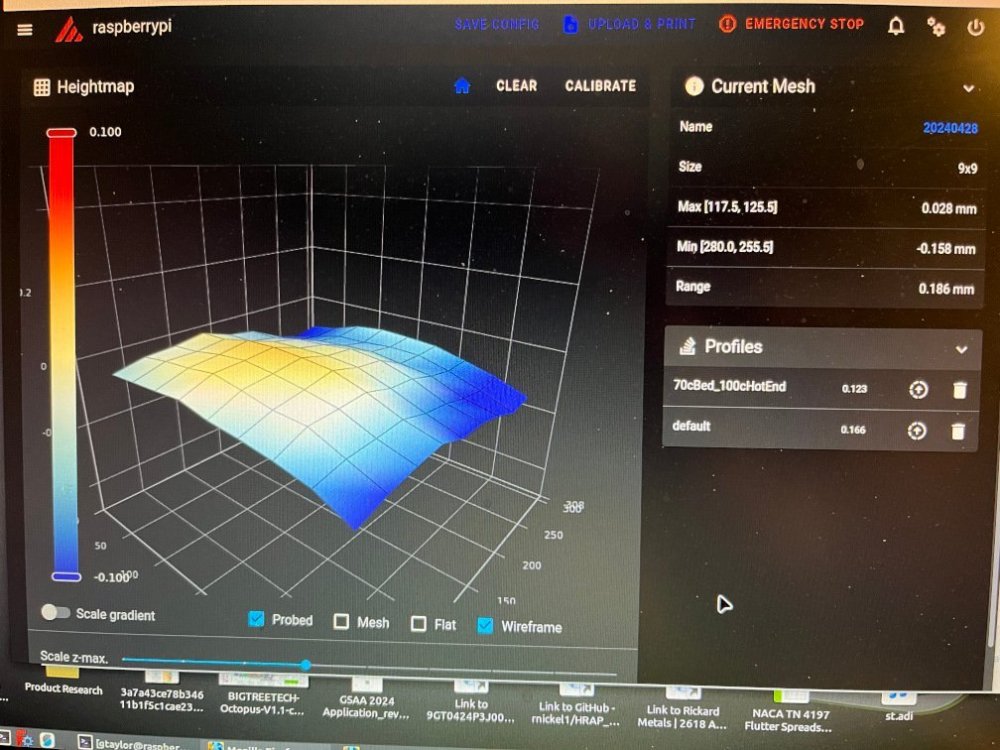Uncheck the Probed checkbox
The width and height of the screenshot is (1000, 750).
(256, 619)
